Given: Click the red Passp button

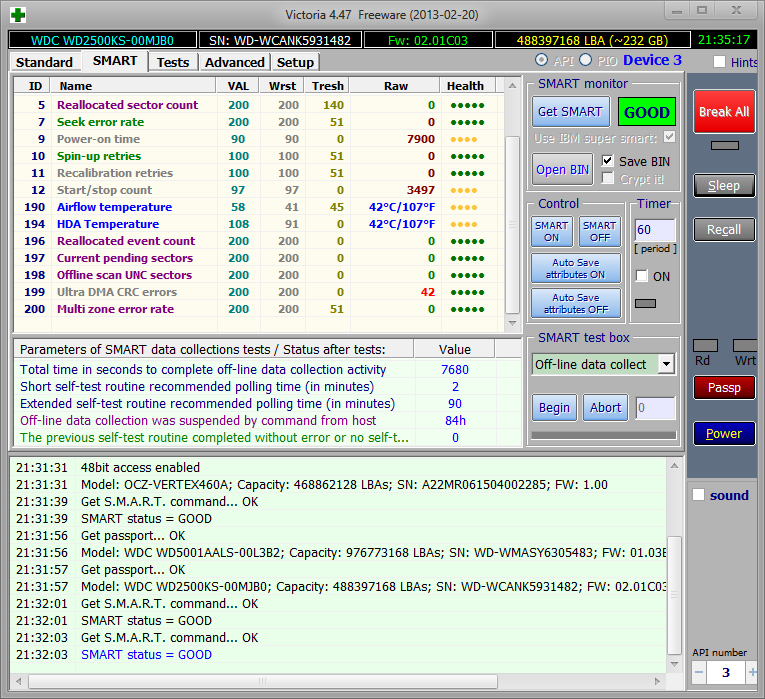Looking at the screenshot, I should point(723,387).
